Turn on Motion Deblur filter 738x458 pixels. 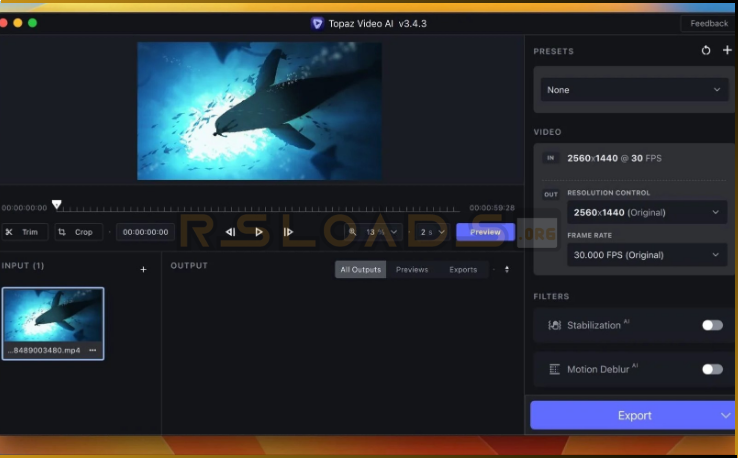point(712,369)
